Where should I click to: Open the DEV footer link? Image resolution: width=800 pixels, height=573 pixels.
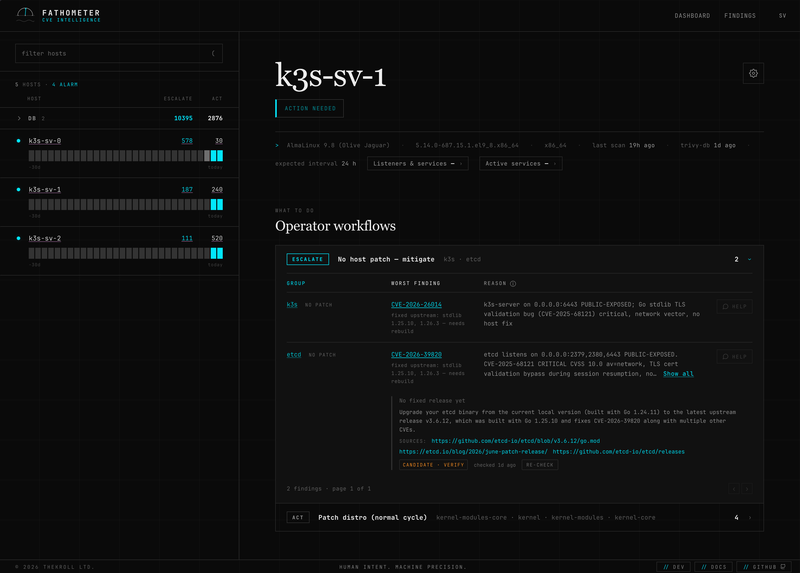[673, 567]
